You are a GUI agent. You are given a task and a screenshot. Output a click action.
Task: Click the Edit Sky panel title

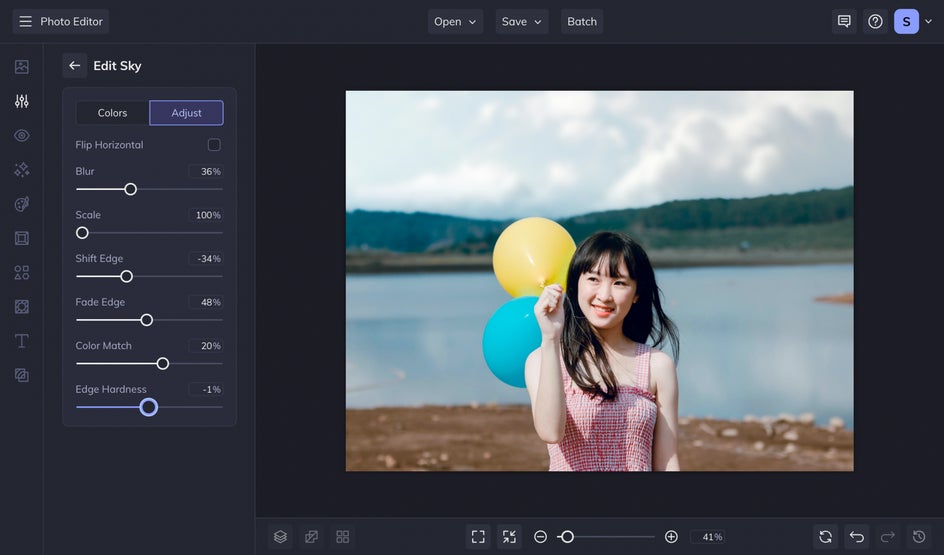pyautogui.click(x=117, y=66)
